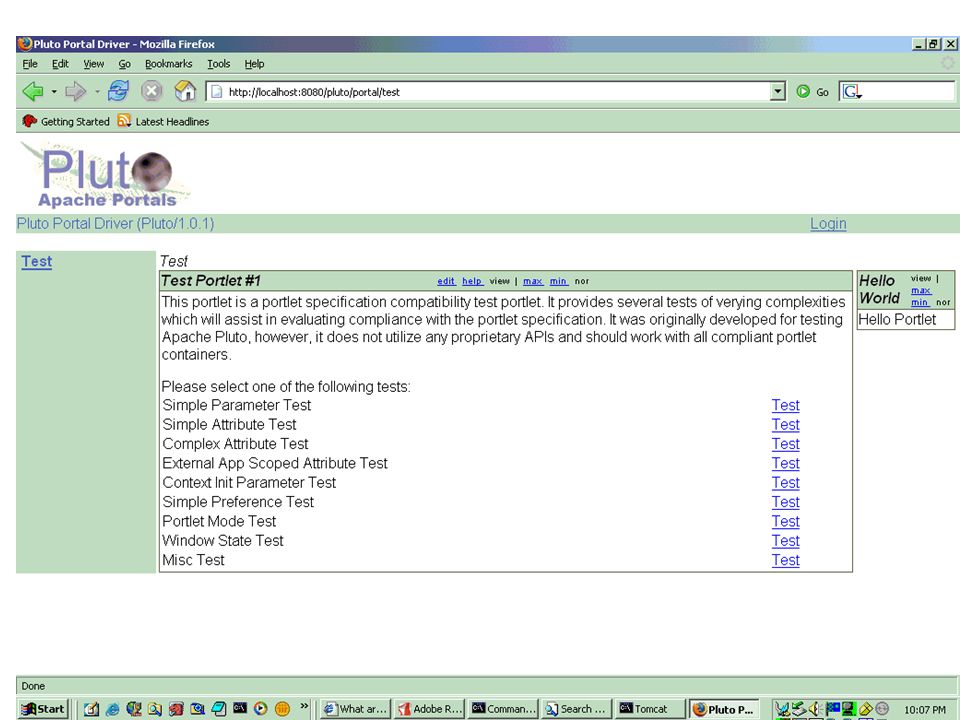The image size is (960, 720).
Task: Switch to Adobe Reader taskbar window
Action: tap(430, 709)
